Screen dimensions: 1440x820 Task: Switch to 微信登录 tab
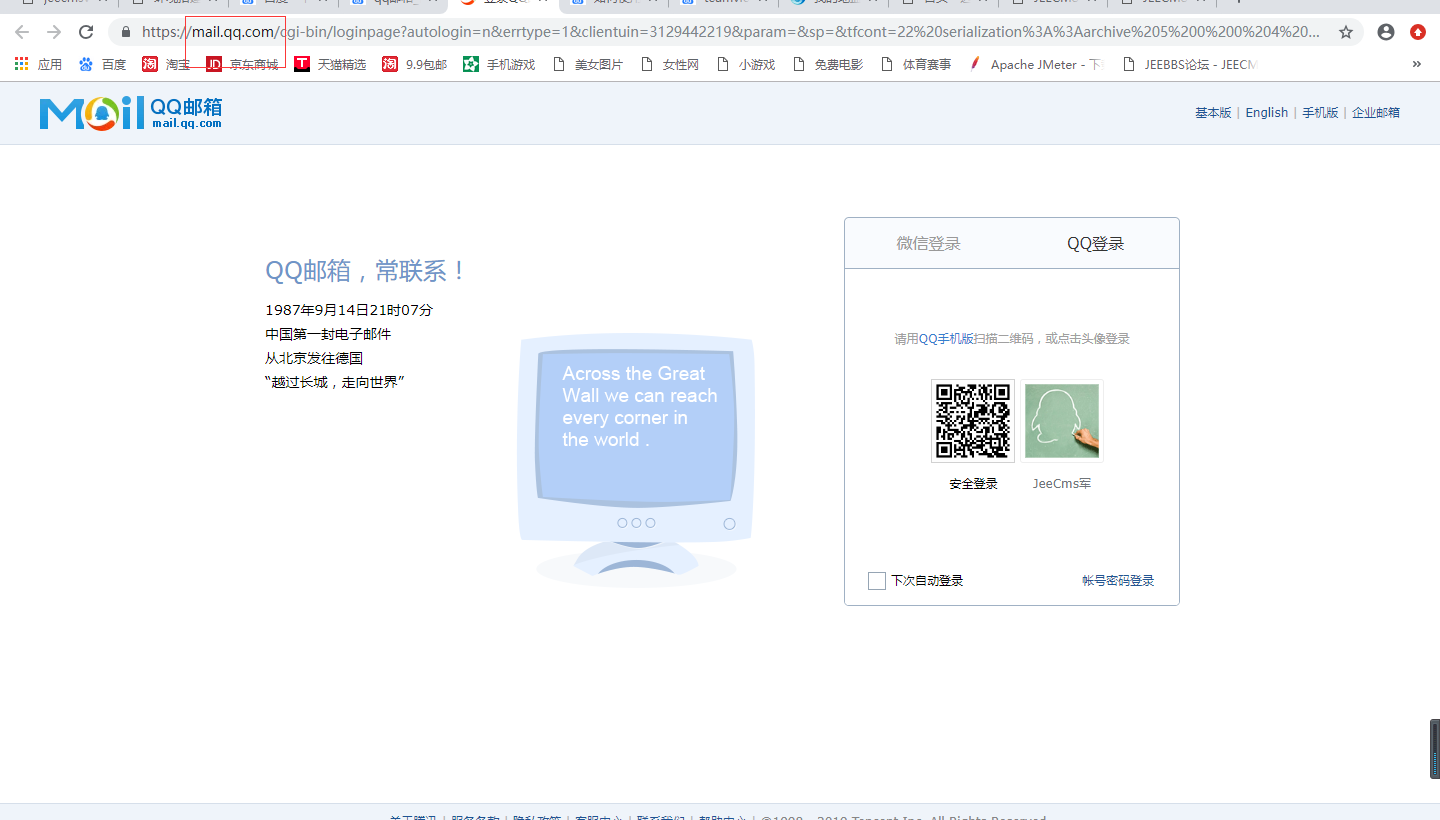click(928, 244)
